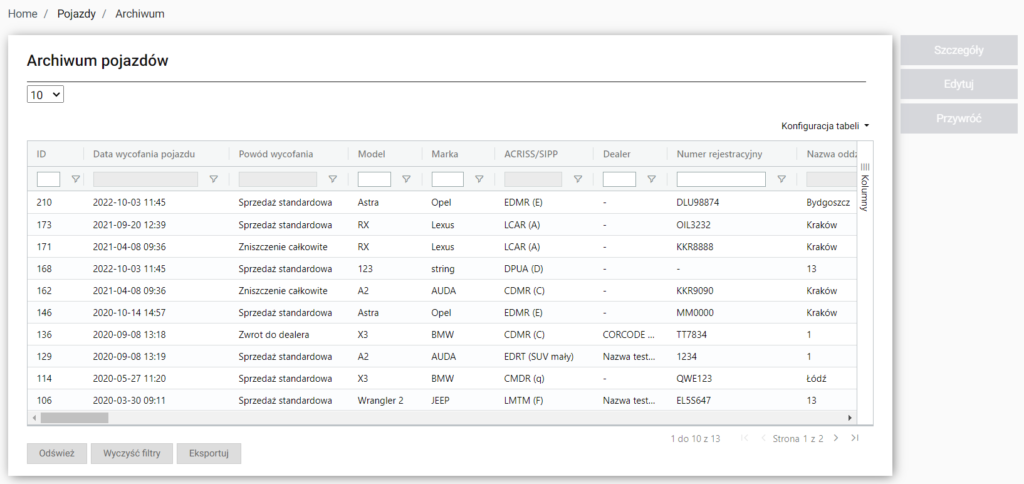Open filter icon for Numer rejestracyjny column
Screen dimensions: 1024x484
[782, 180]
